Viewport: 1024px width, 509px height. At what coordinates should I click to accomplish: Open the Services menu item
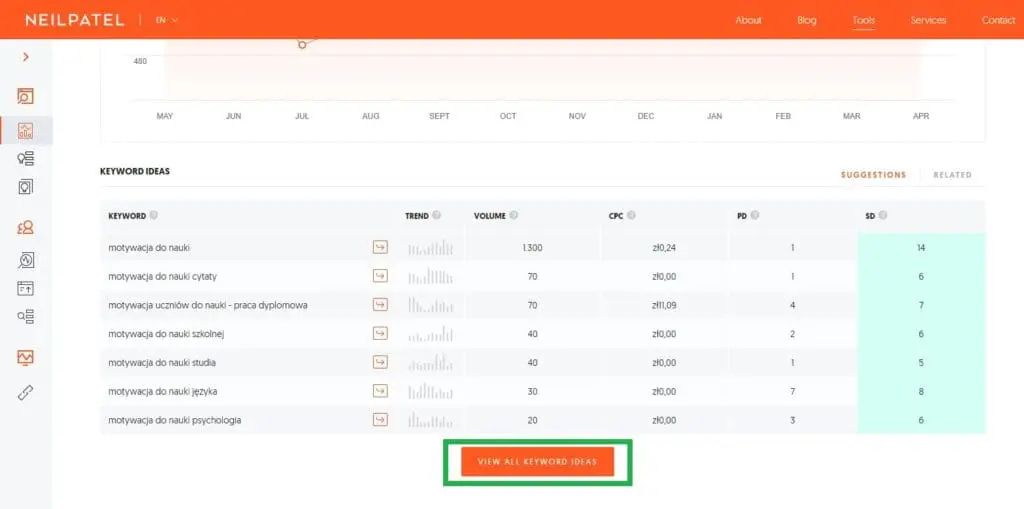[x=928, y=20]
